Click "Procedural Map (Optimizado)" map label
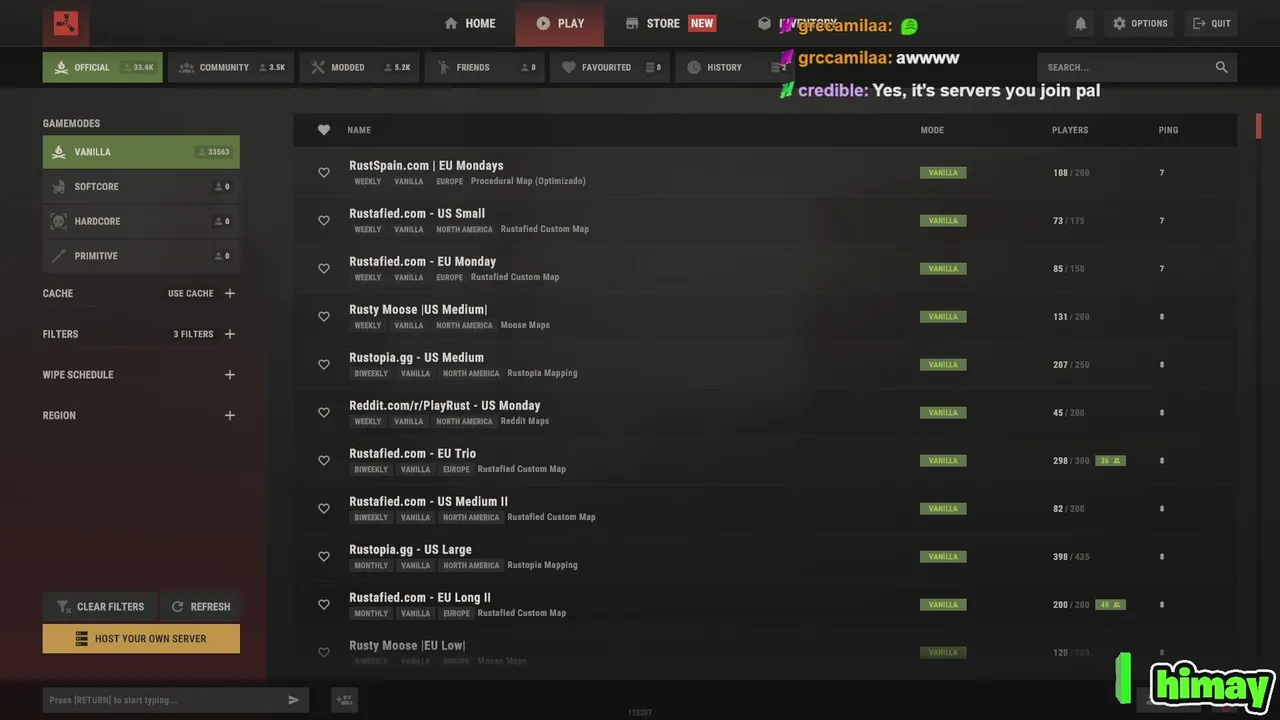 click(528, 181)
